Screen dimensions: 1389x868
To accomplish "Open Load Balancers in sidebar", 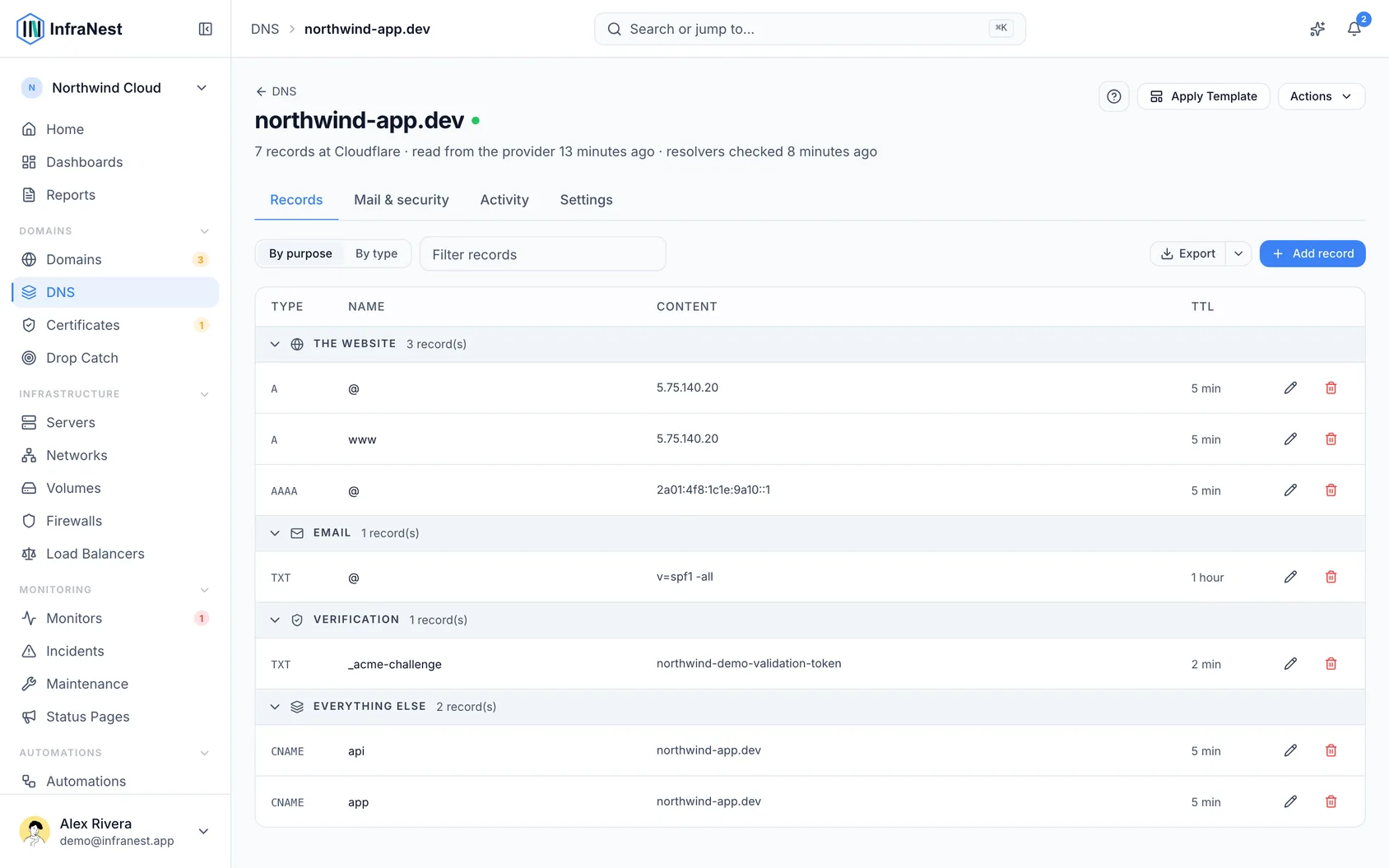I will pyautogui.click(x=115, y=554).
